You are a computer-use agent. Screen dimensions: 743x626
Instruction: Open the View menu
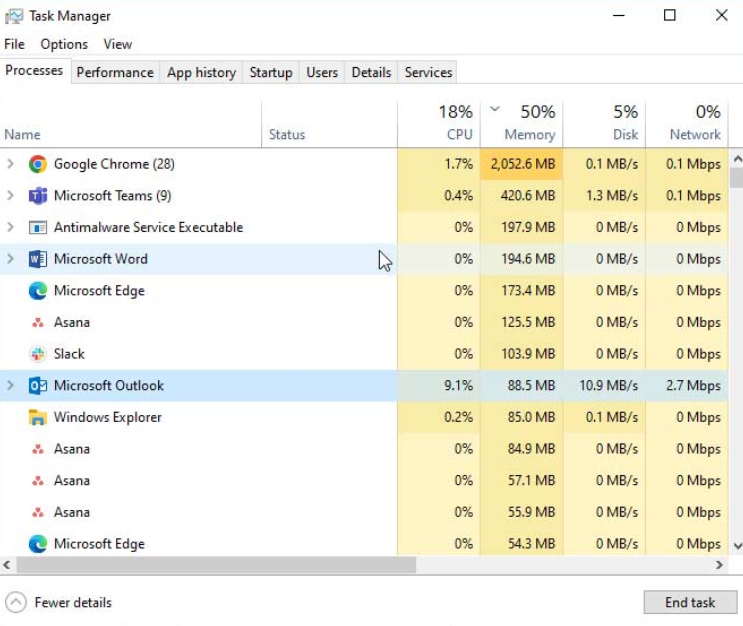(x=118, y=45)
